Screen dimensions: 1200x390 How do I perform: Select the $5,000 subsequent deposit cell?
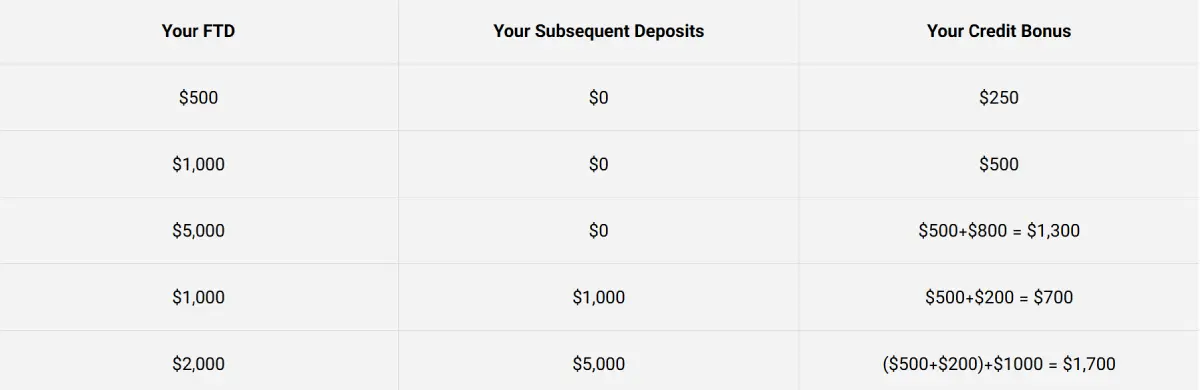click(598, 364)
